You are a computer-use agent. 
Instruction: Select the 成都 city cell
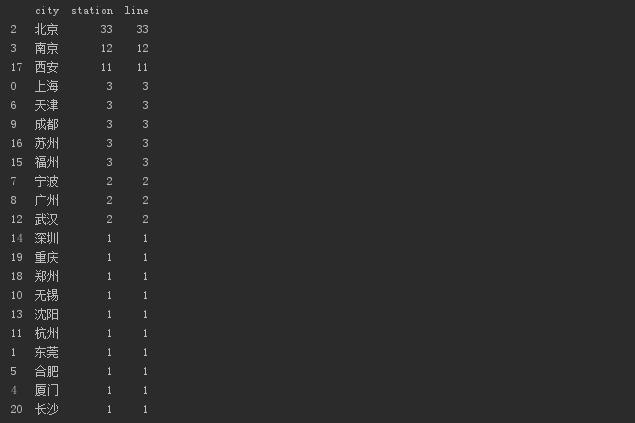pyautogui.click(x=47, y=124)
